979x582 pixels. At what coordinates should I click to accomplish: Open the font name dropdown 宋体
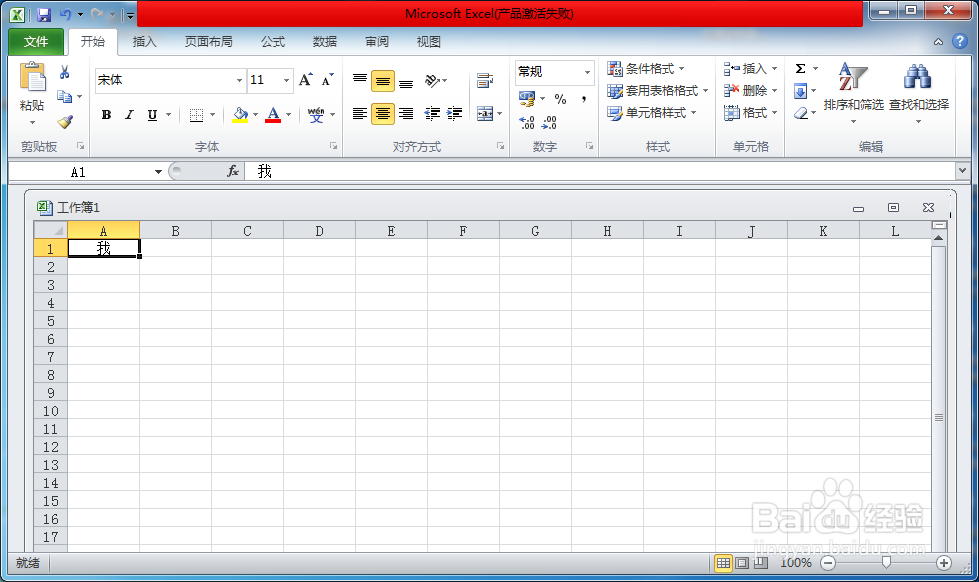coord(239,81)
